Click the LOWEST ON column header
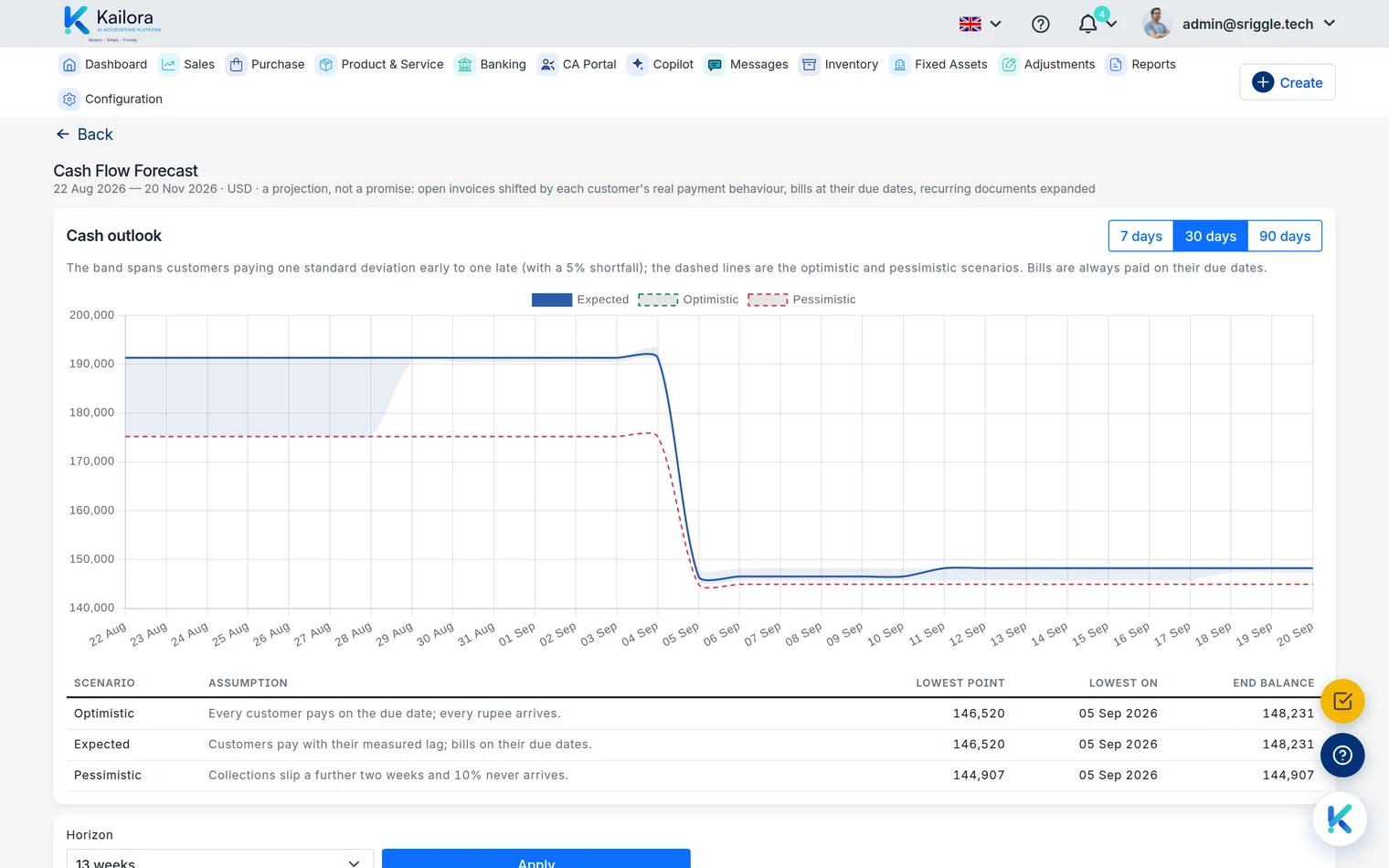This screenshot has height=868, width=1389. (x=1123, y=683)
